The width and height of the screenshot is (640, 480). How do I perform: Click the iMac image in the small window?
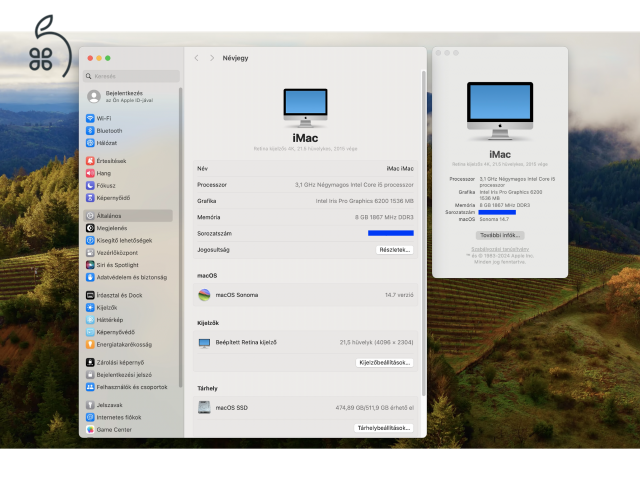(x=500, y=111)
